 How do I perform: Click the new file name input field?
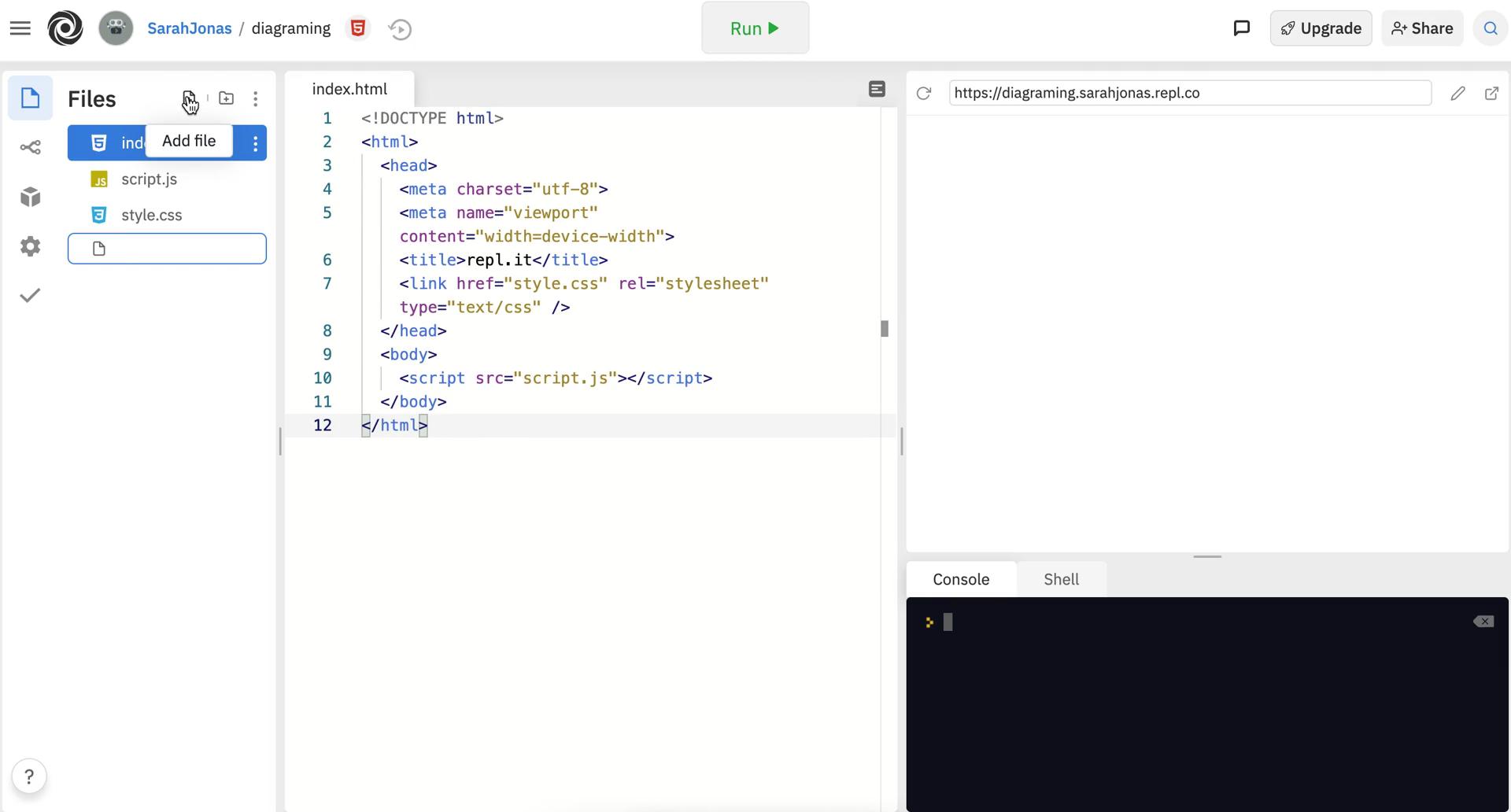[x=181, y=249]
